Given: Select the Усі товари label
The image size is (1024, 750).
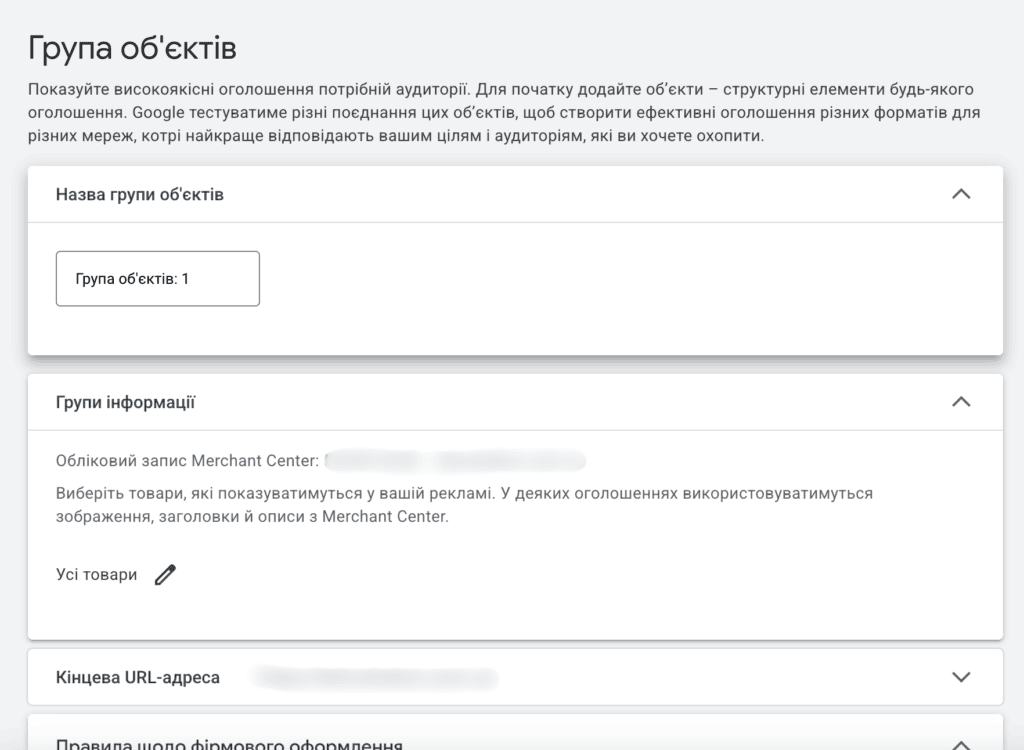Looking at the screenshot, I should click(x=97, y=575).
